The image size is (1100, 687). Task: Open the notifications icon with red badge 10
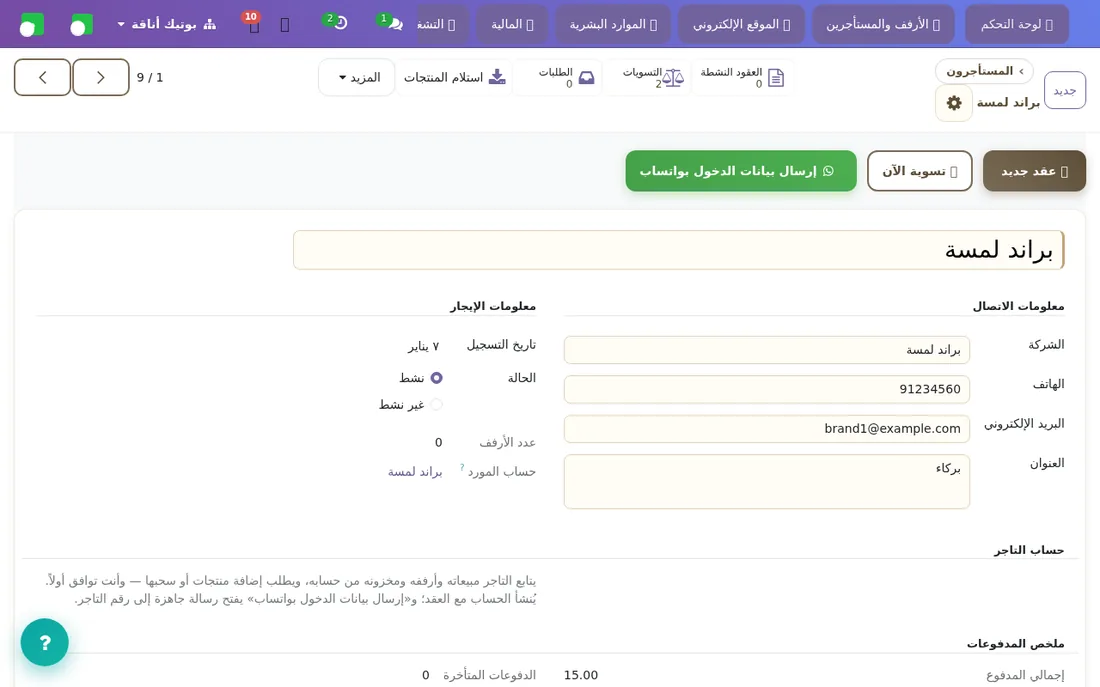point(253,24)
